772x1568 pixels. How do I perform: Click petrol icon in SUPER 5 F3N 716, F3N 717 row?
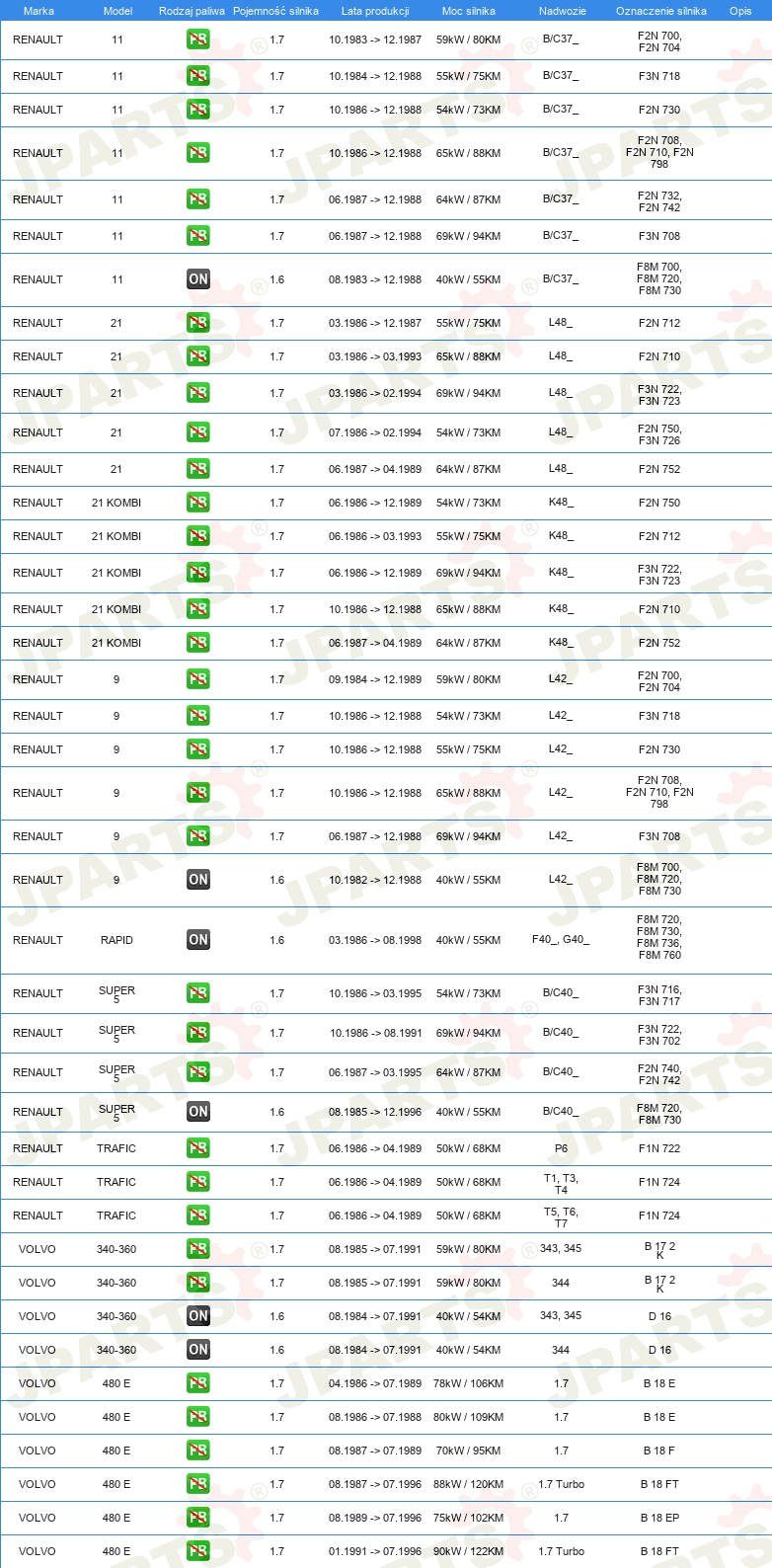tap(198, 993)
